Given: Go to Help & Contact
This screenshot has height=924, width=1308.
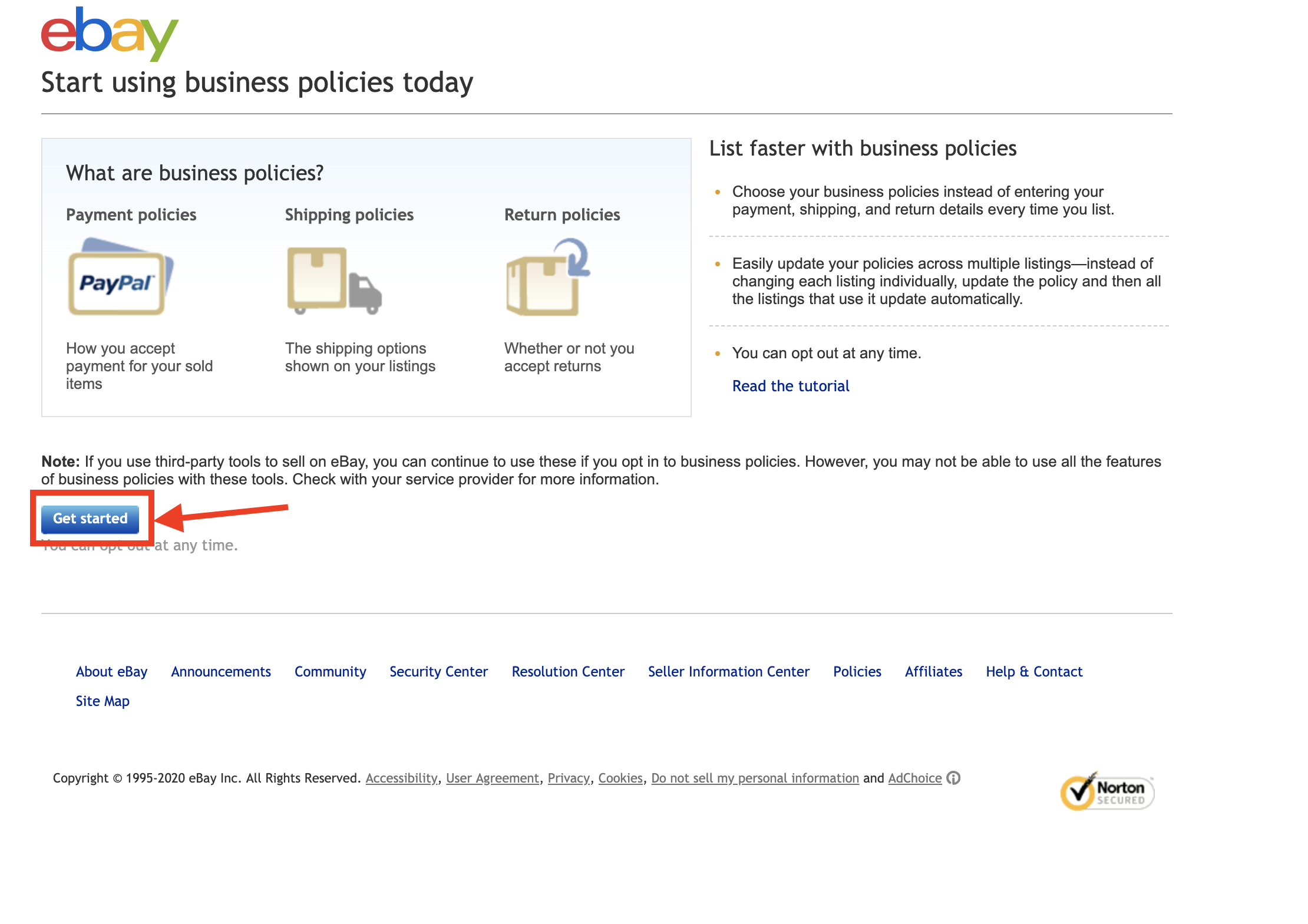Looking at the screenshot, I should pyautogui.click(x=1034, y=672).
